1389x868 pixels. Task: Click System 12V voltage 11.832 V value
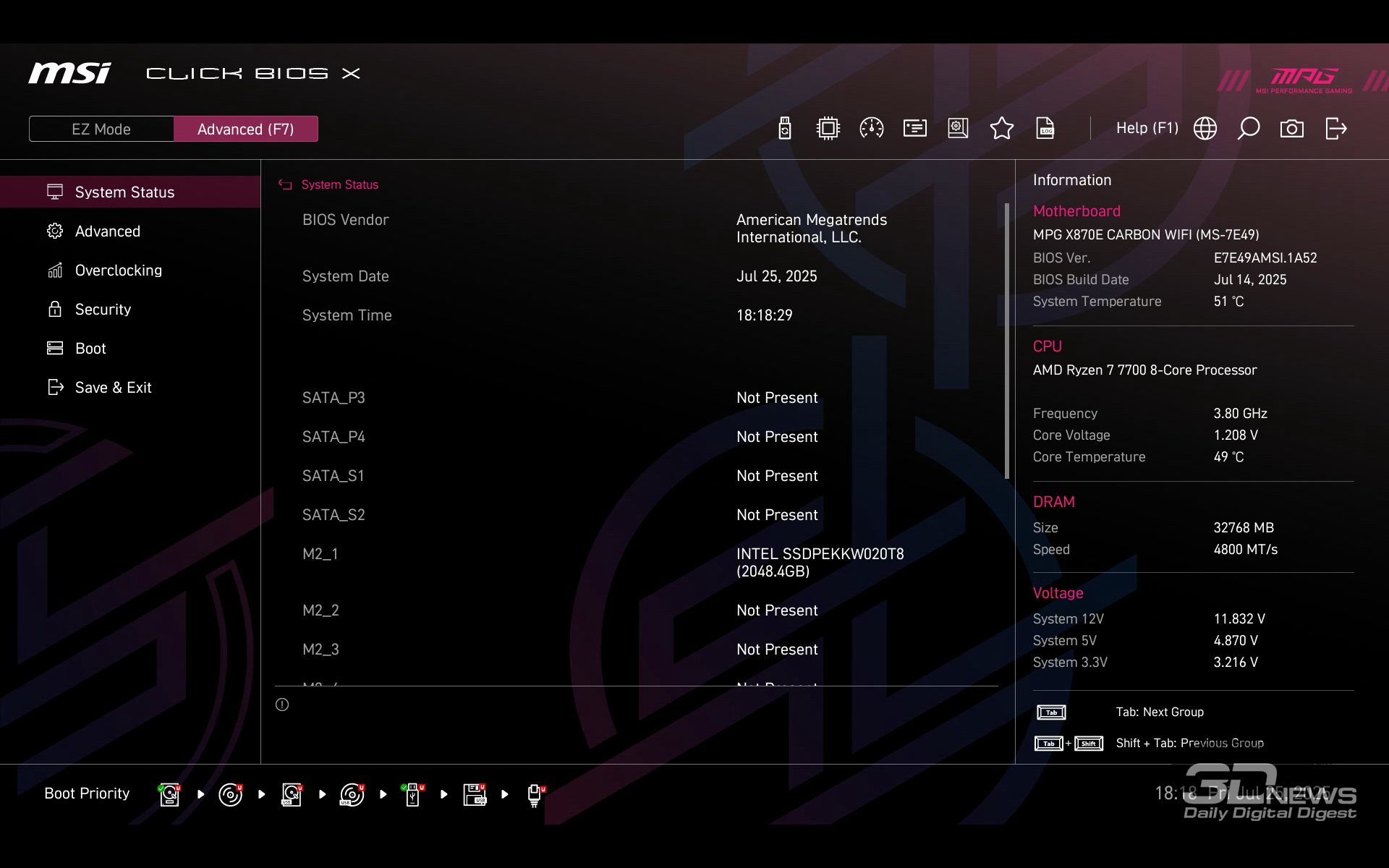tap(1239, 619)
